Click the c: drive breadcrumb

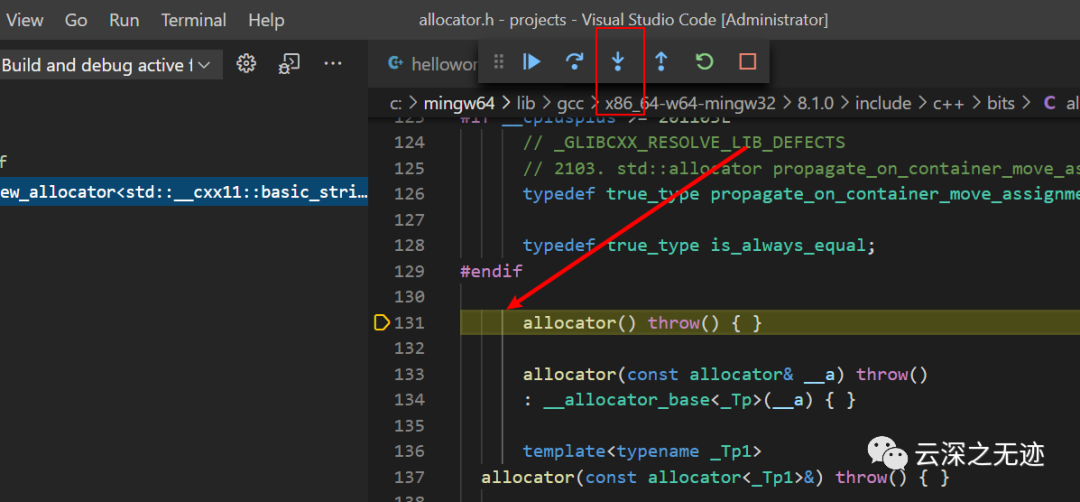click(396, 103)
